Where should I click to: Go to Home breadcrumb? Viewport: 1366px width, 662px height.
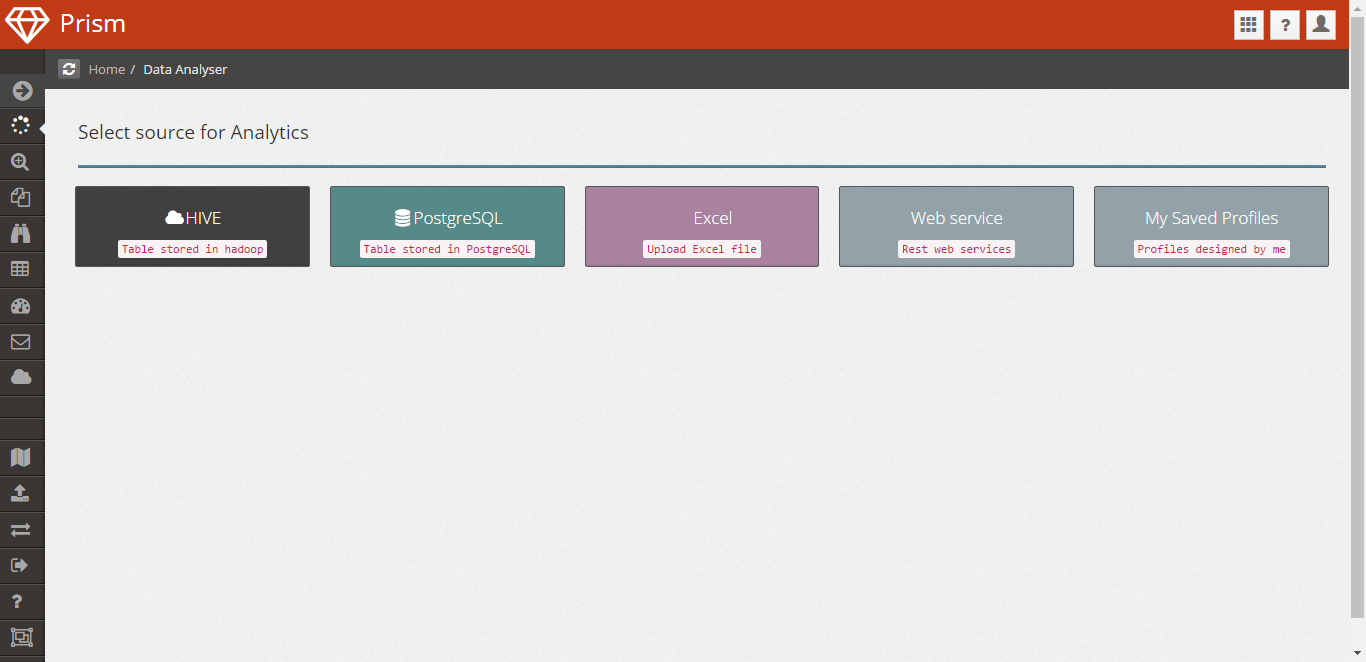(107, 70)
